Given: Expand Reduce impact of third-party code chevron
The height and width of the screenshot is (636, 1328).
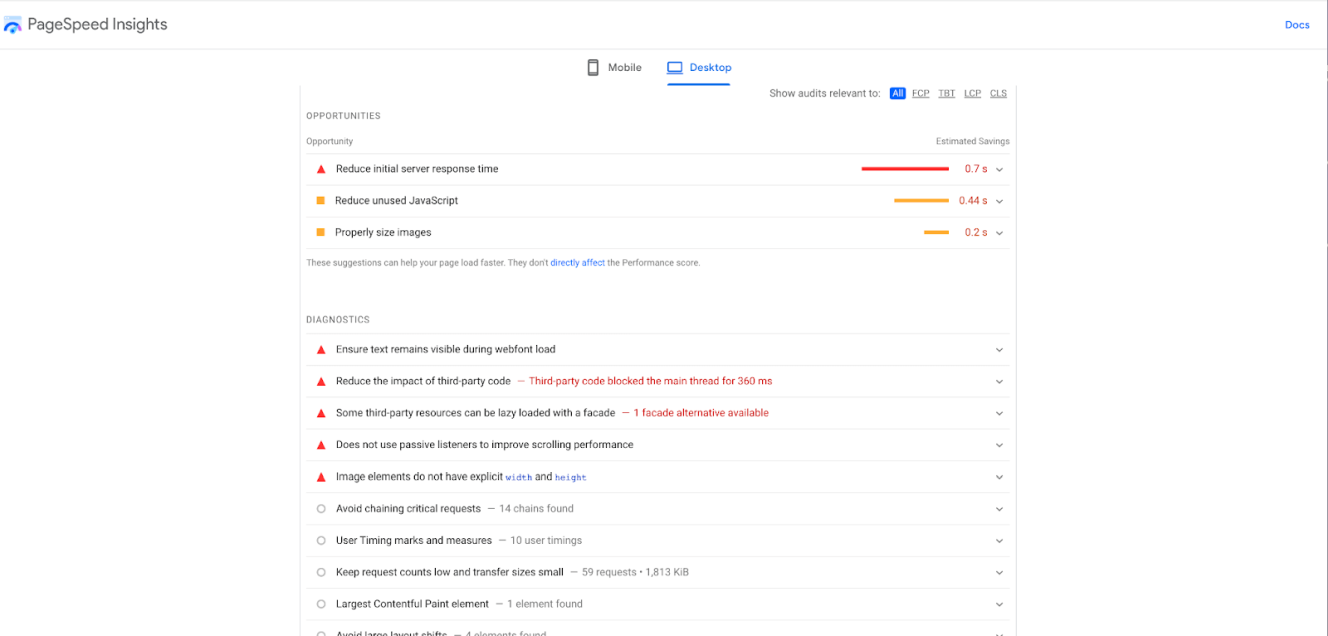Looking at the screenshot, I should (x=999, y=382).
